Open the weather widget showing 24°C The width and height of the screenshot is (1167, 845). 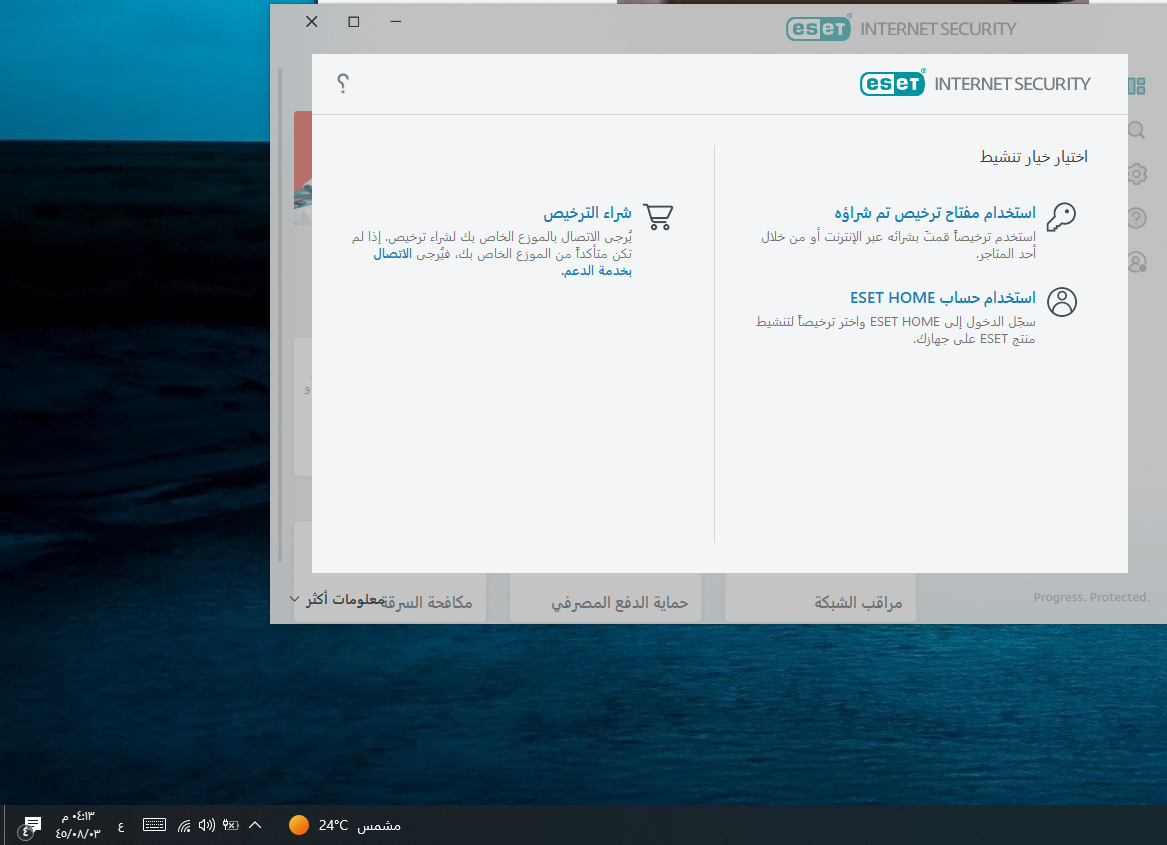pos(345,825)
